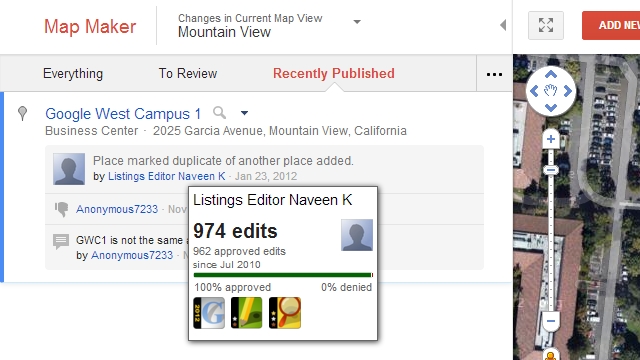Zoom in with the plus button
The height and width of the screenshot is (360, 640).
(551, 140)
